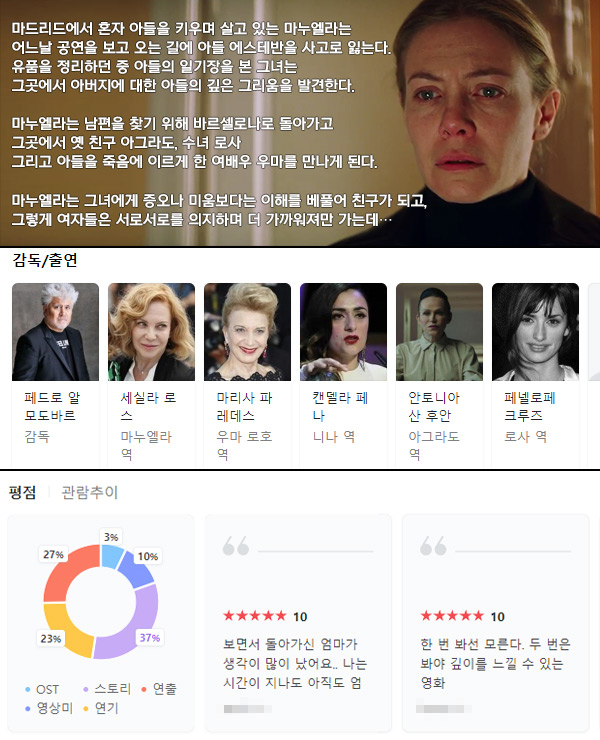Toggle the 스토리 legend item
The image size is (600, 740).
pyautogui.click(x=107, y=689)
